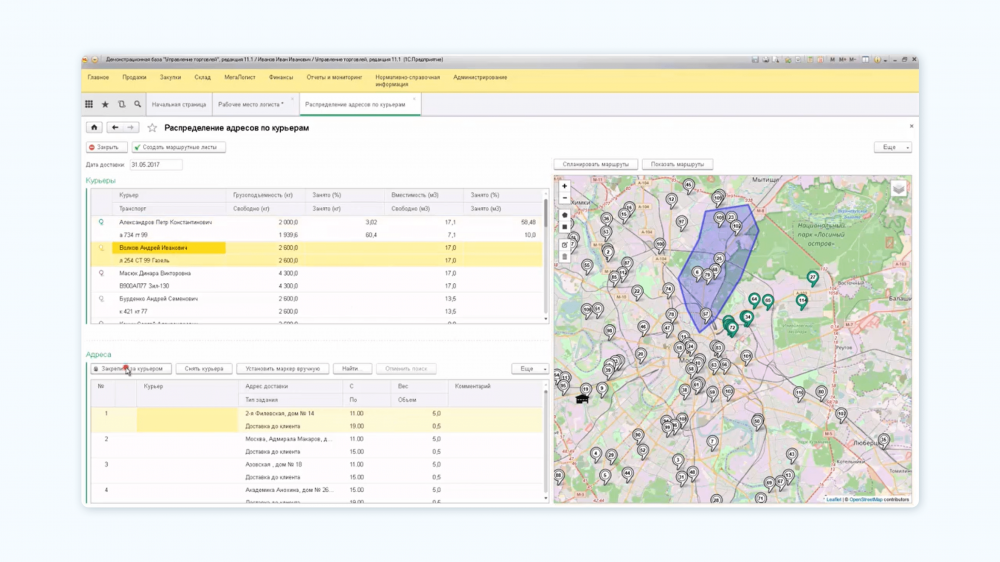
Task: Click the Спланировать маршруты button
Action: pos(595,164)
